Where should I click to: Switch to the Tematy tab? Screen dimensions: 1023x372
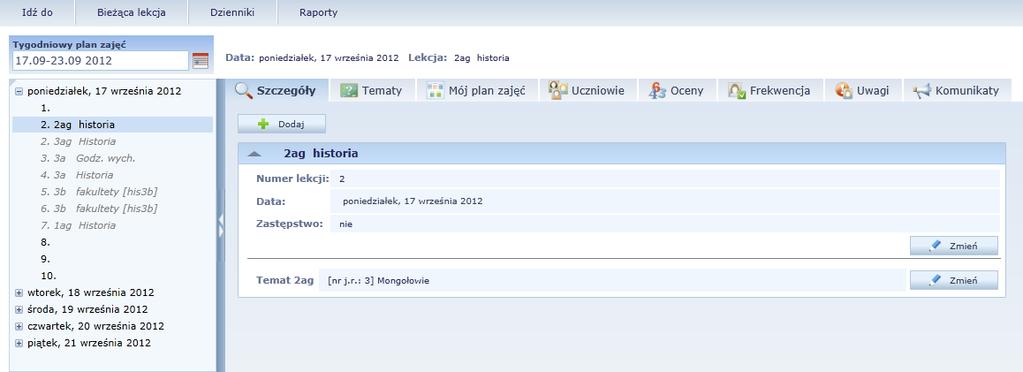[x=371, y=91]
